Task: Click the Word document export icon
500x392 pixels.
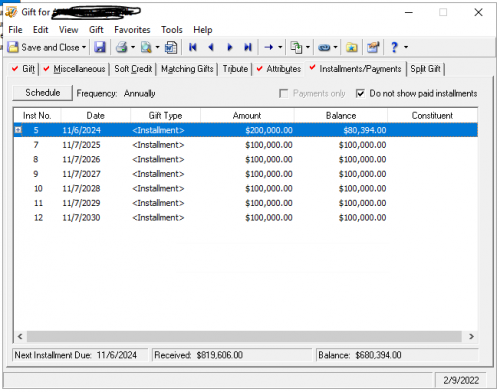Action: 171,47
